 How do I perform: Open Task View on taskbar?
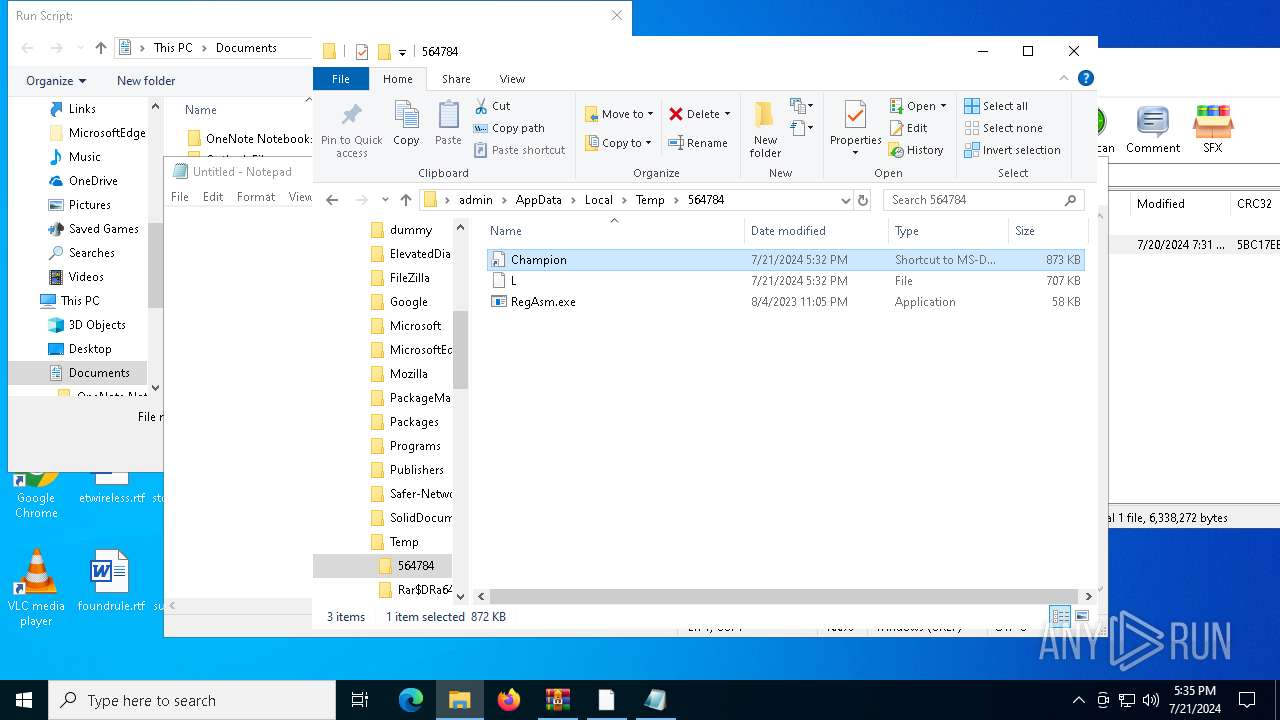[360, 700]
